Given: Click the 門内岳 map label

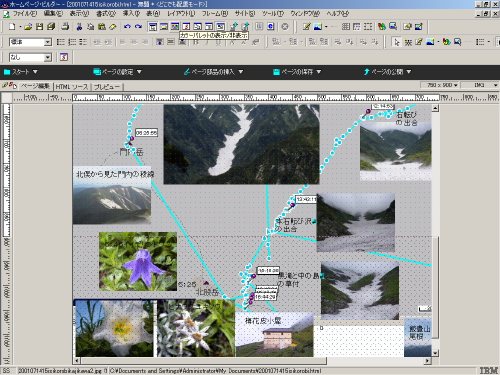Looking at the screenshot, I should pos(131,152).
